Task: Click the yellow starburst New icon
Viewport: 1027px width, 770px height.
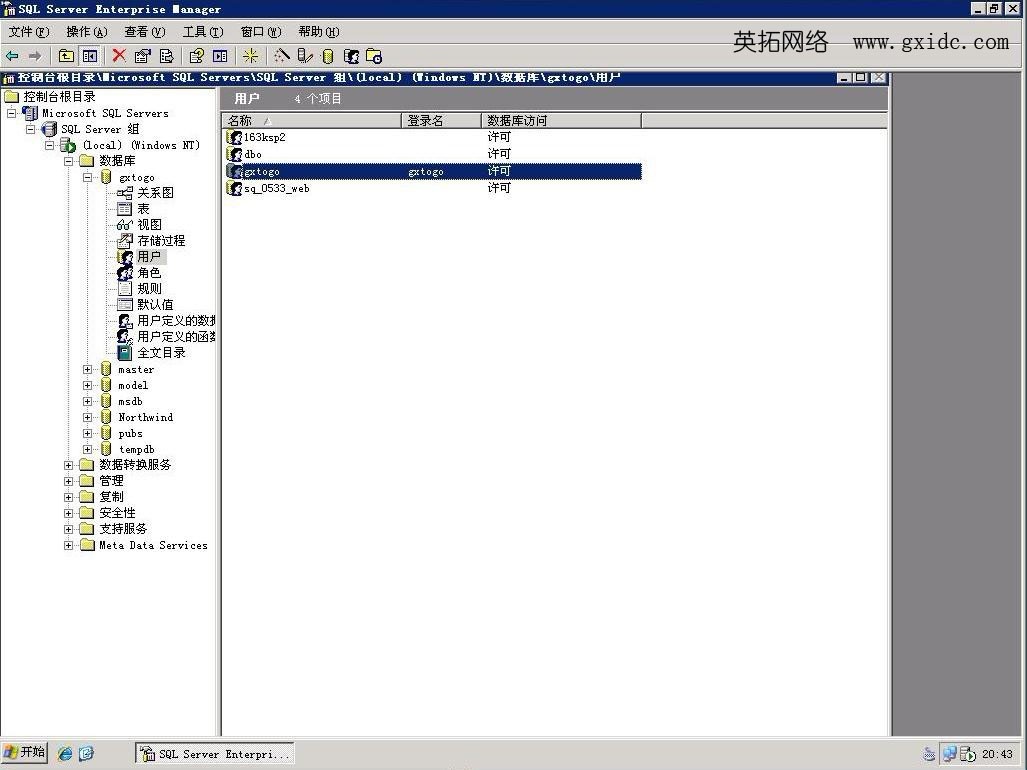Action: (251, 56)
